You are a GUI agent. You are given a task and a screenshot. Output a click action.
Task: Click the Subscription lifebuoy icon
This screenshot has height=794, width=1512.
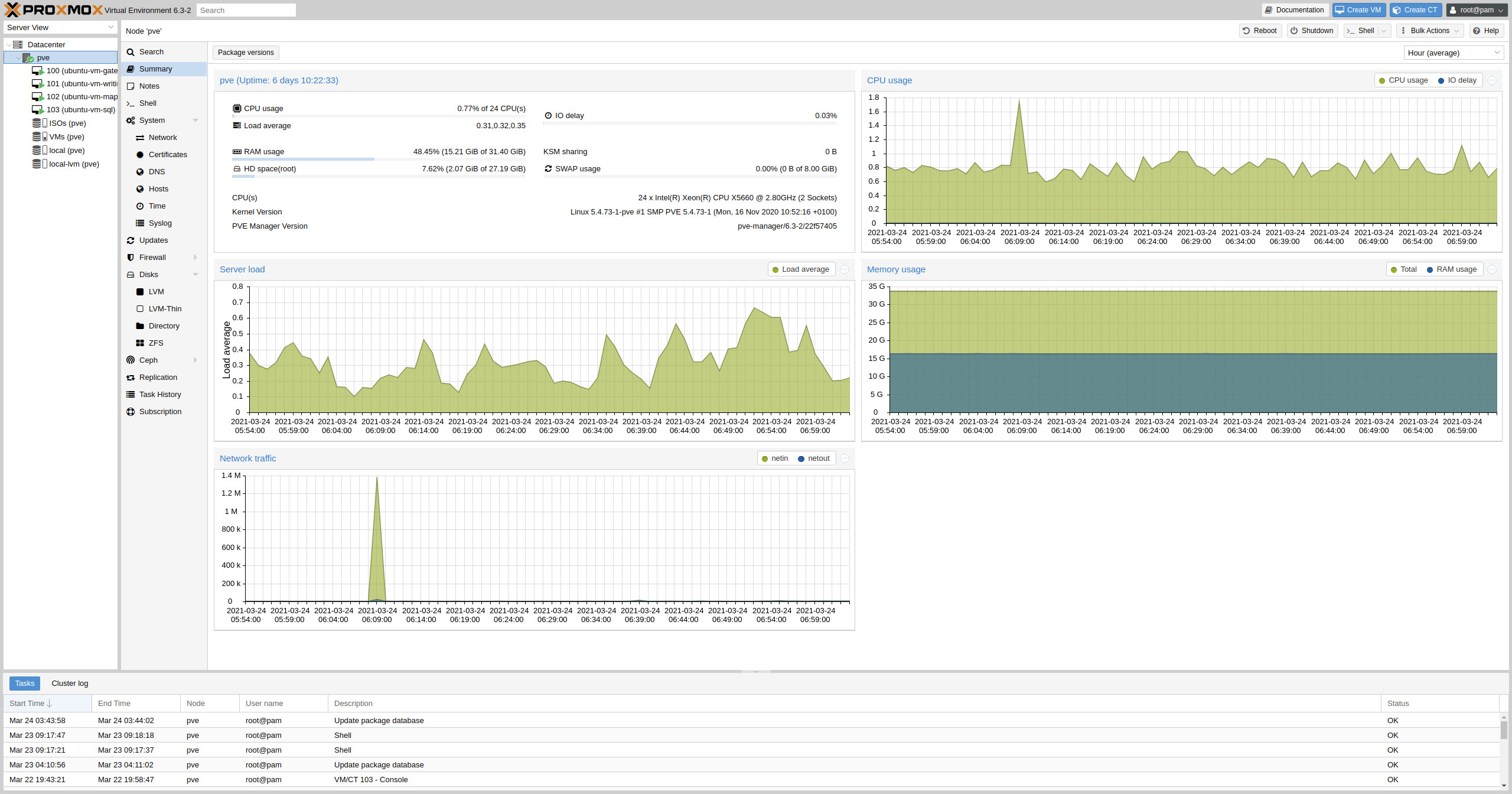point(131,412)
